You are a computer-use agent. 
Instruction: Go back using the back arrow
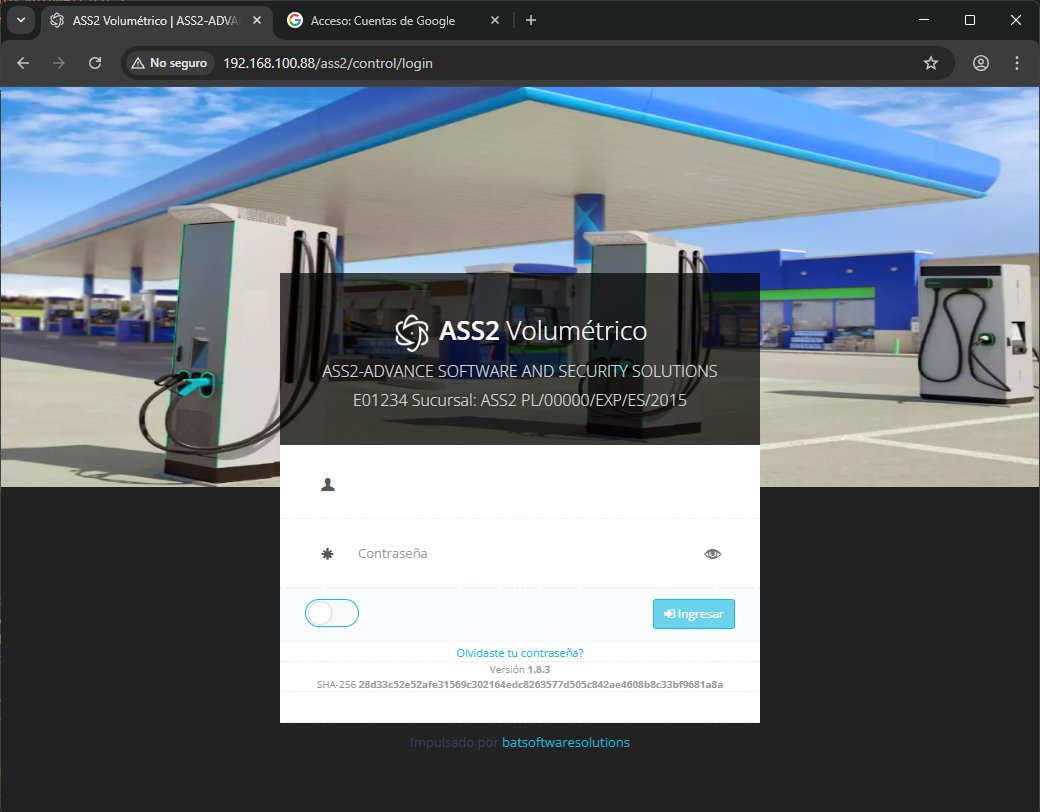click(23, 63)
